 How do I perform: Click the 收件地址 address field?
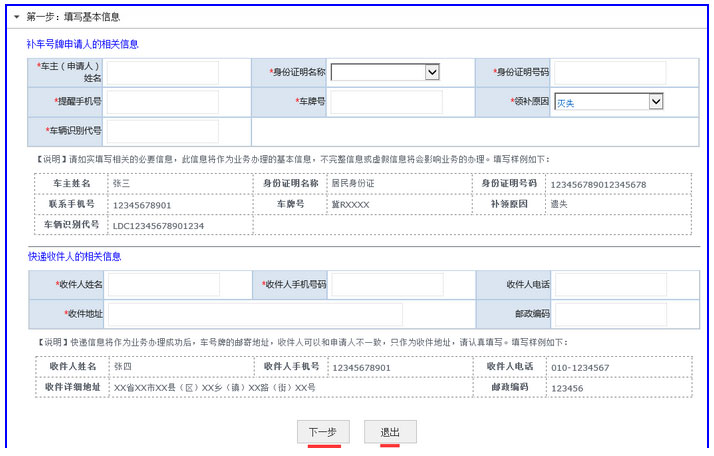pos(254,314)
